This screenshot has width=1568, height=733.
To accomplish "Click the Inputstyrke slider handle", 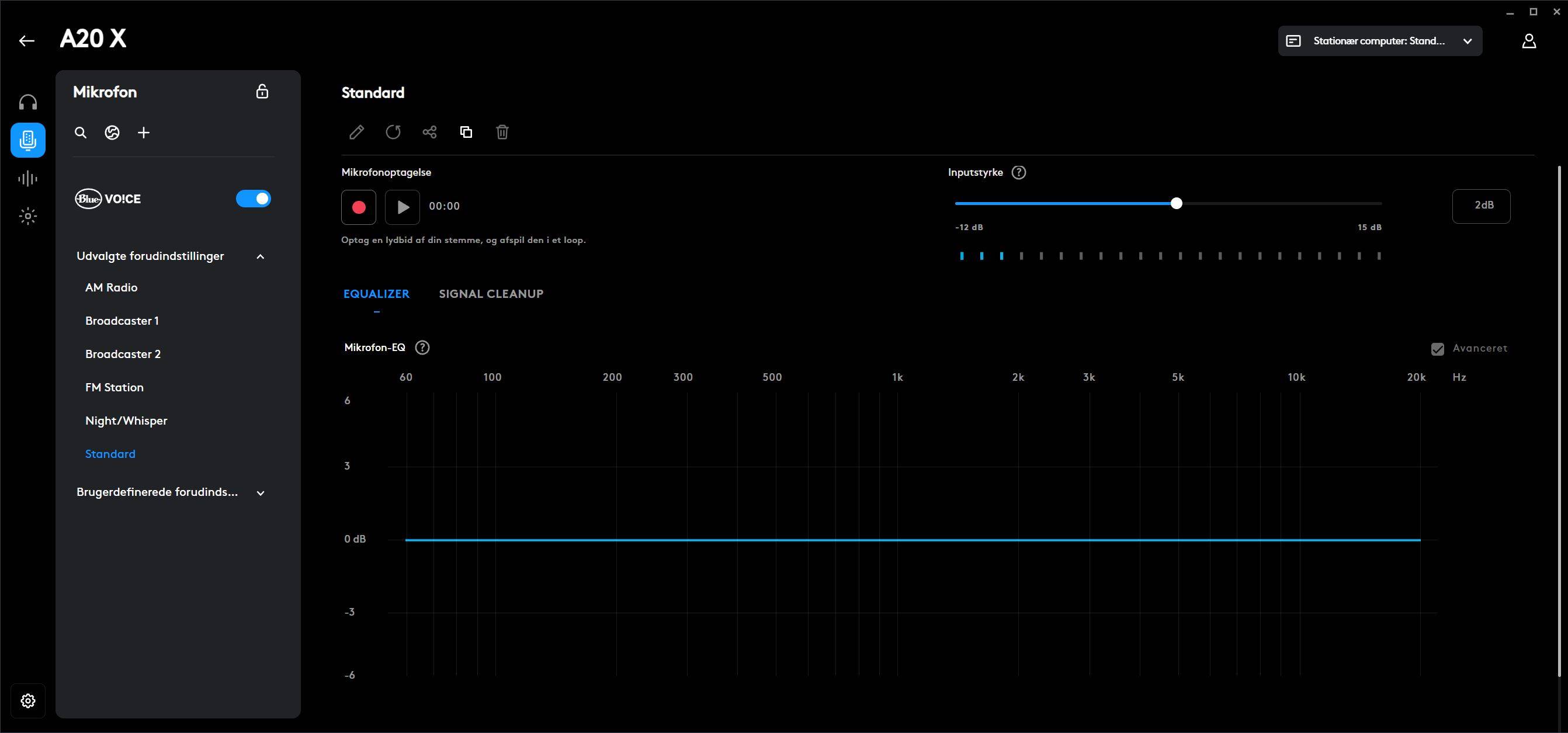I will click(1176, 203).
